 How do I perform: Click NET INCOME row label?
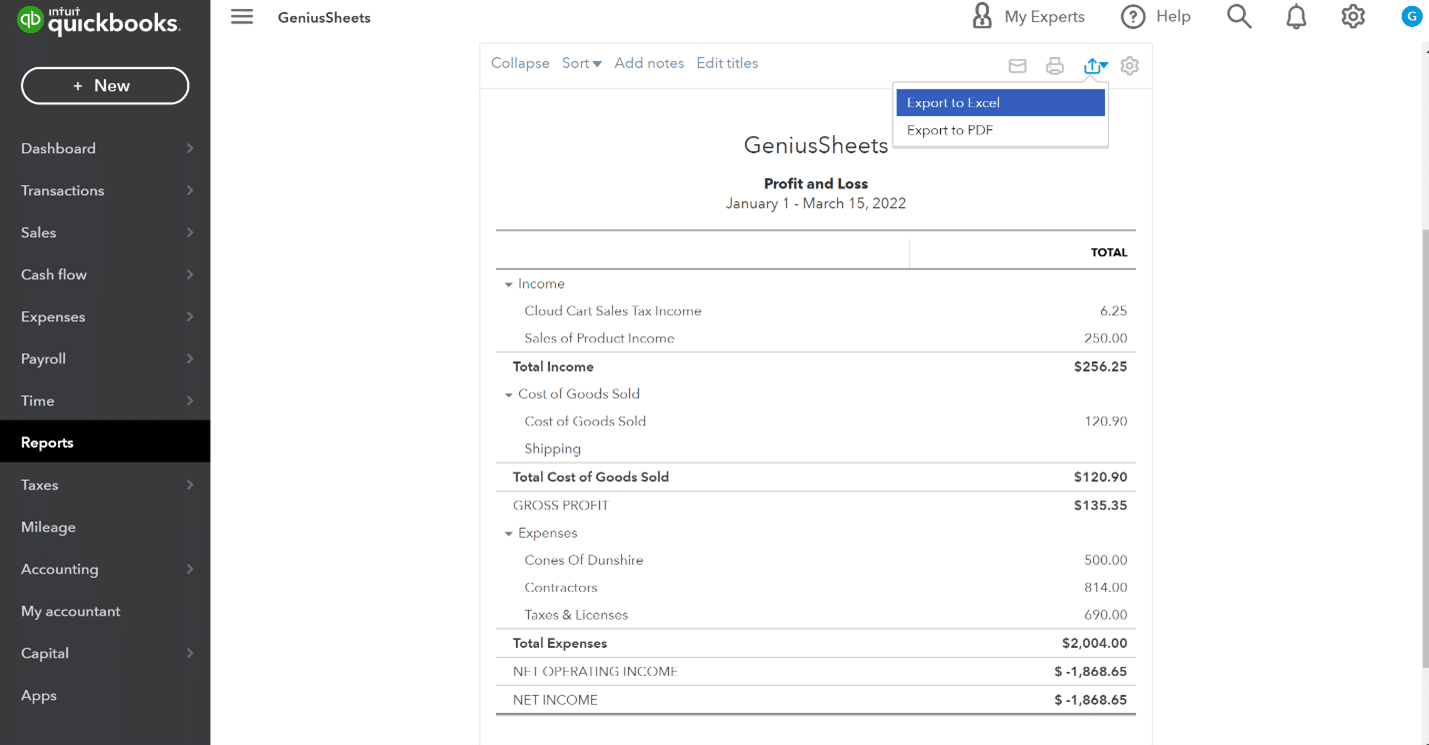point(555,700)
